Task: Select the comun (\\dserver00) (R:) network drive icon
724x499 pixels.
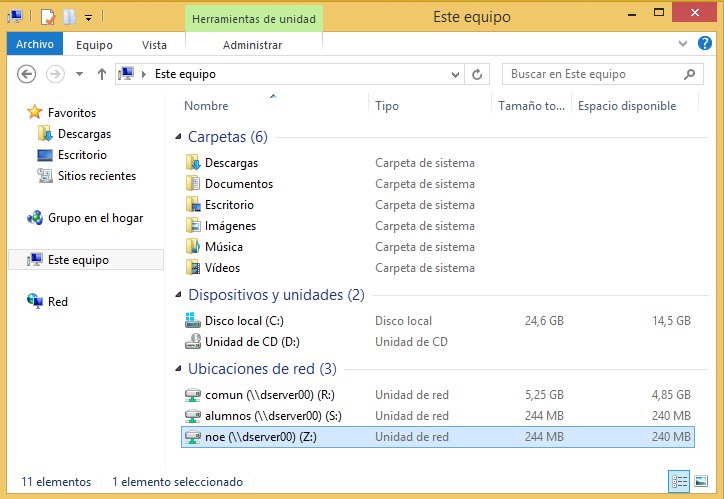Action: pos(193,395)
